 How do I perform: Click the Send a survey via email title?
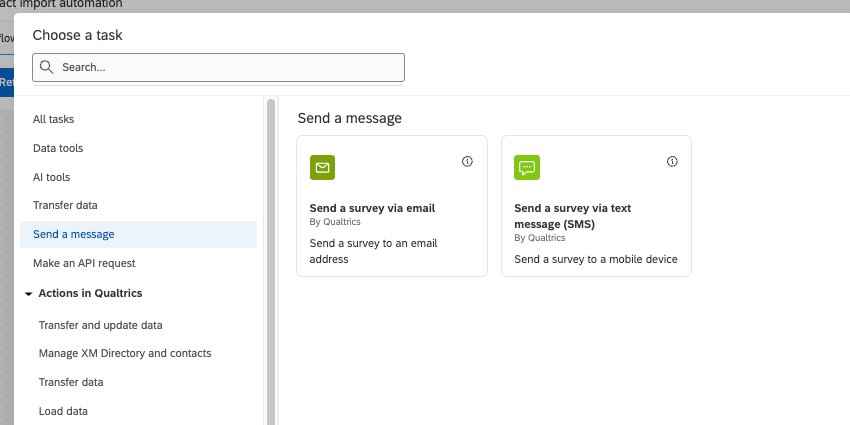(x=372, y=208)
